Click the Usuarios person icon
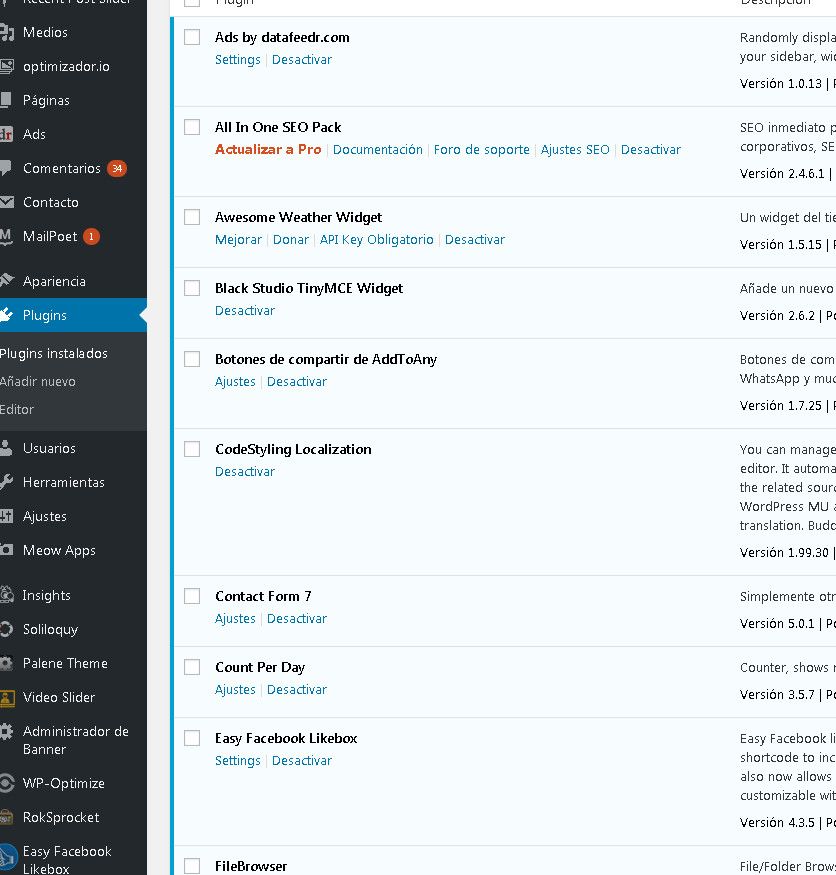836x875 pixels. tap(6, 448)
